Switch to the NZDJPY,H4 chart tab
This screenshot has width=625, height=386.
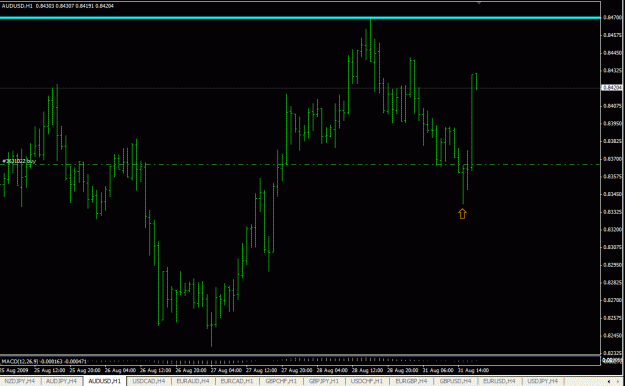19,381
